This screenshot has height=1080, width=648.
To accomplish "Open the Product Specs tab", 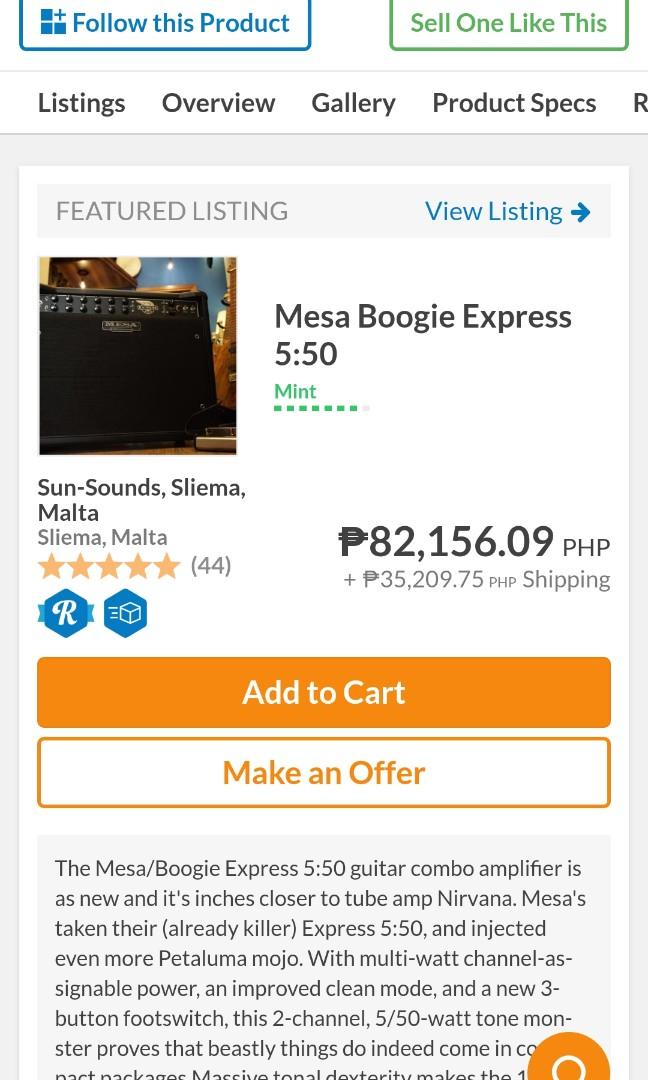I will pyautogui.click(x=514, y=102).
